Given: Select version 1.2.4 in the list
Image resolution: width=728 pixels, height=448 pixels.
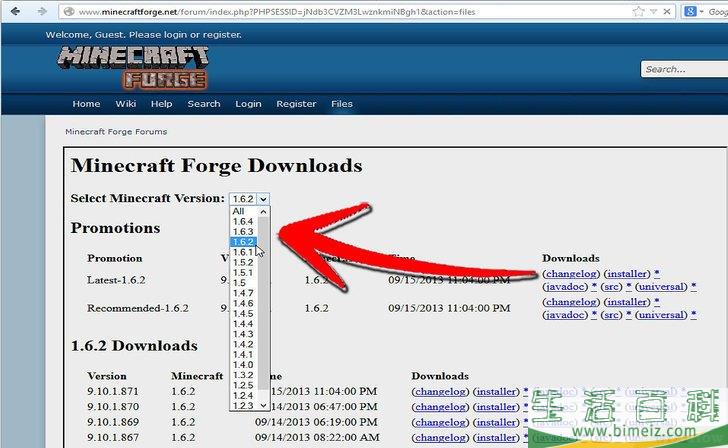Looking at the screenshot, I should coord(244,396).
